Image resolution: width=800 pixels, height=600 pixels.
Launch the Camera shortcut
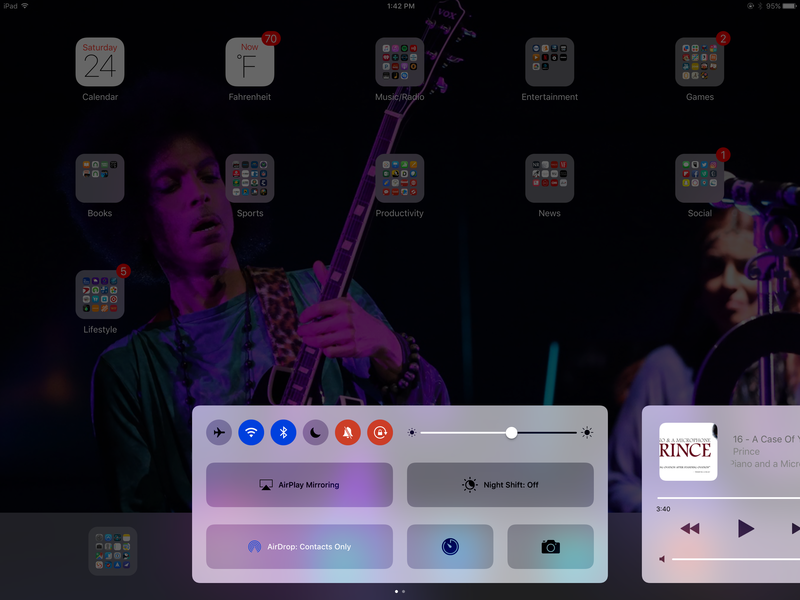(x=551, y=546)
